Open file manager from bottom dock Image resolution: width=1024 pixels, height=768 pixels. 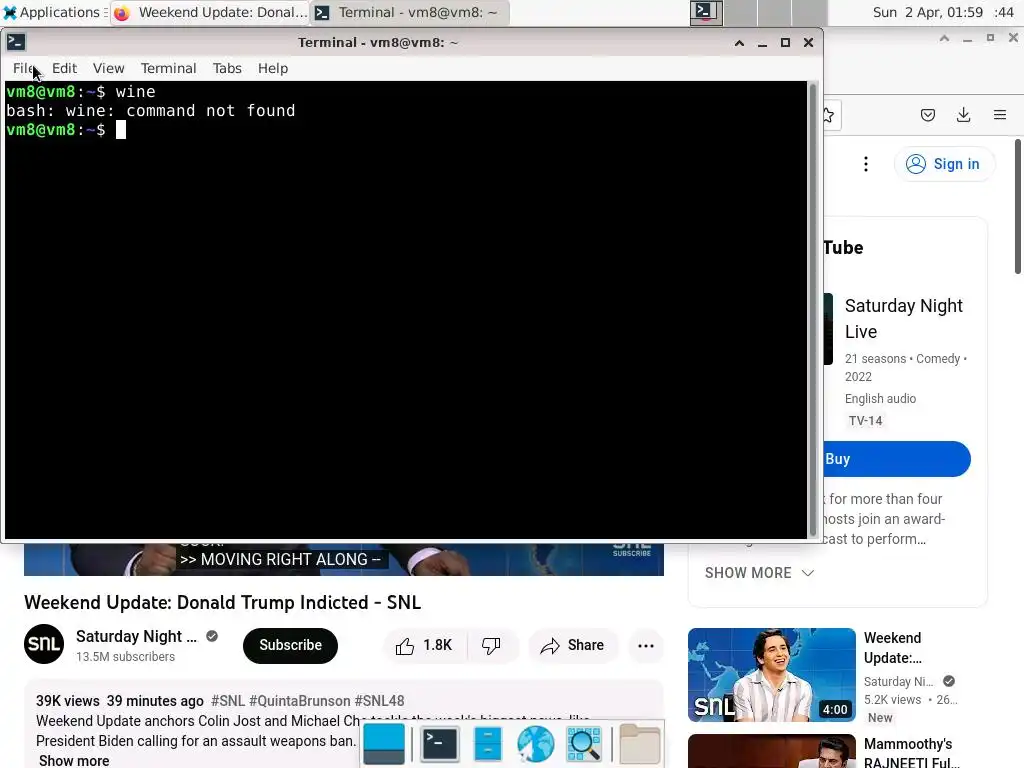click(x=487, y=744)
